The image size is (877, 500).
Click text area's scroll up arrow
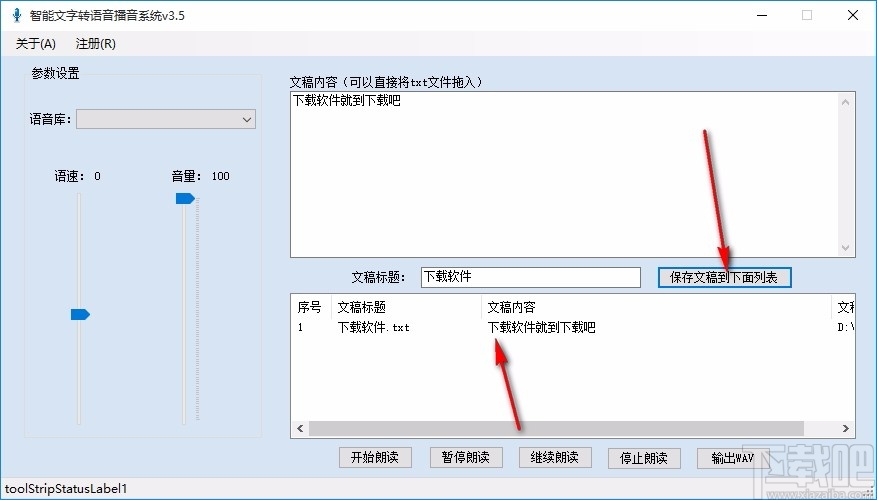(x=846, y=102)
